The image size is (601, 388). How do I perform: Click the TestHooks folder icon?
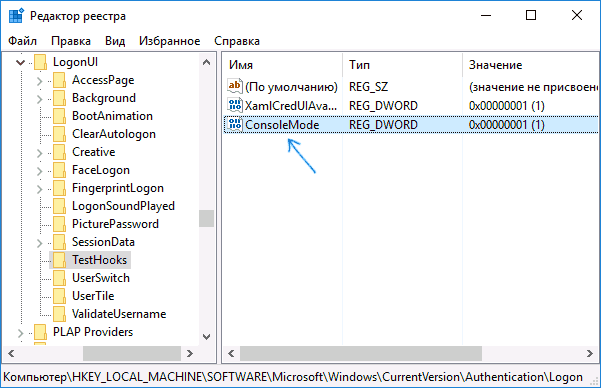point(59,260)
